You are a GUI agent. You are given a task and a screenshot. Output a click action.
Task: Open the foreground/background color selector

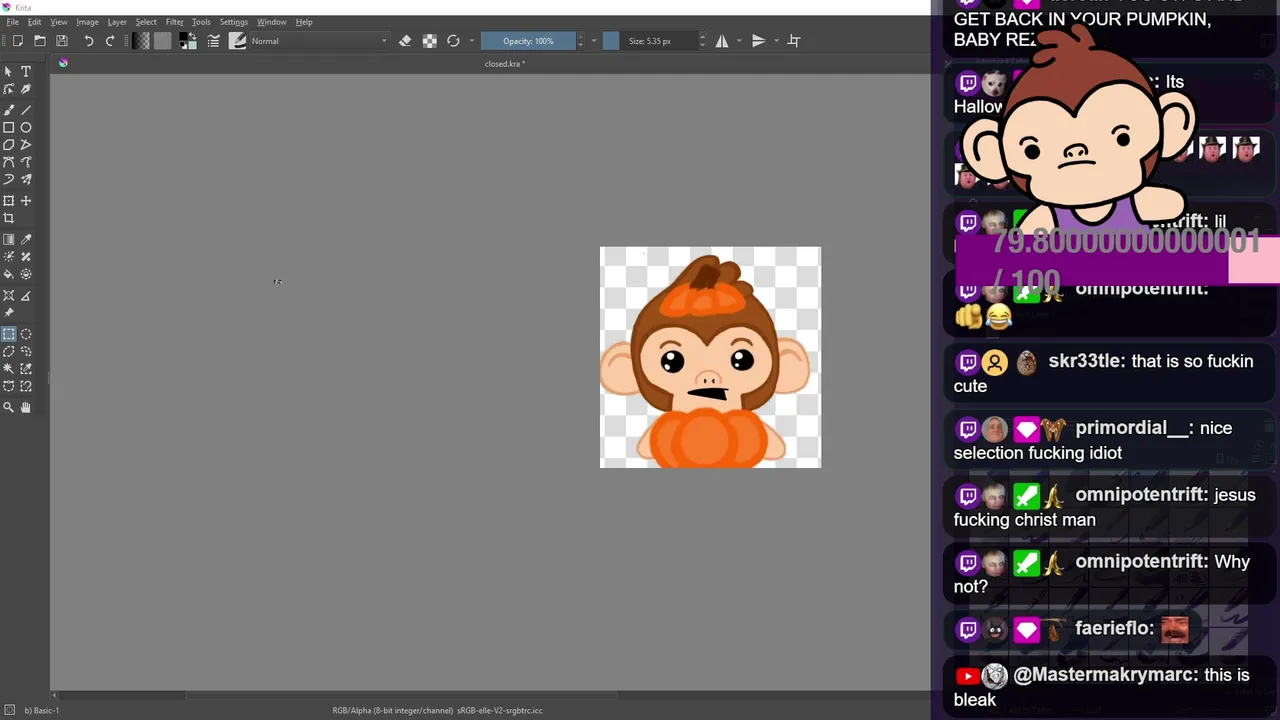188,41
